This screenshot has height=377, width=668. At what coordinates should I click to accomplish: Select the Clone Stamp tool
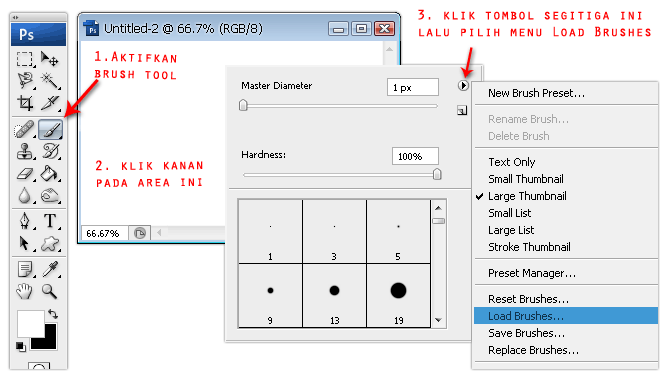pyautogui.click(x=25, y=152)
